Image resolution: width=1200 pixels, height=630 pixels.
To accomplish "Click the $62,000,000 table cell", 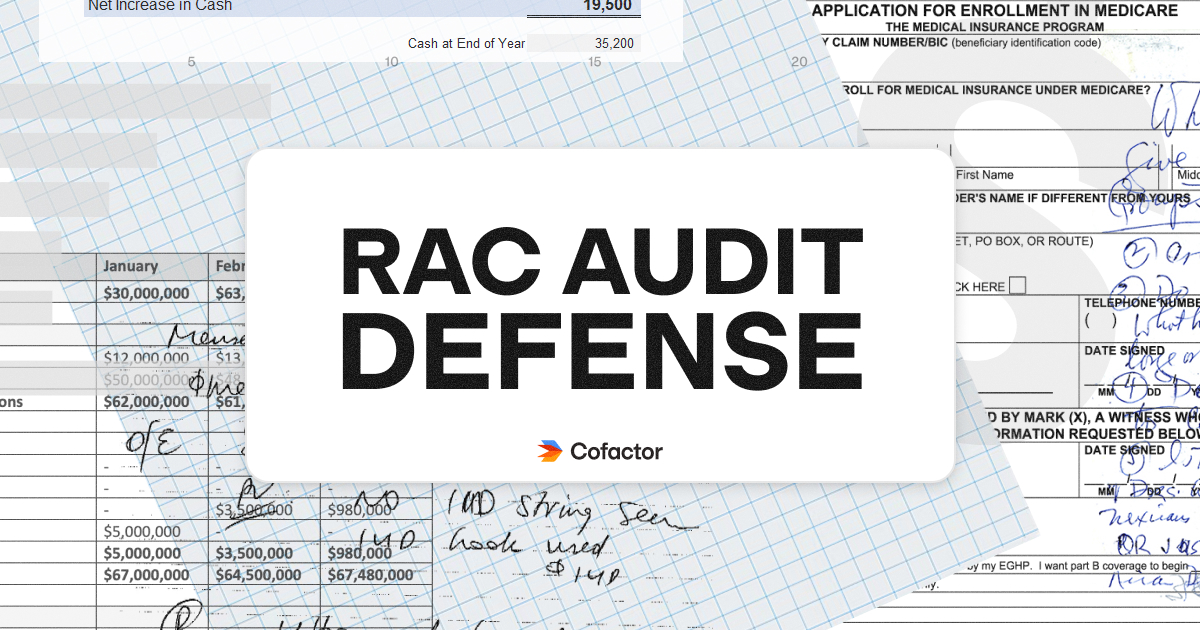I will pos(147,402).
